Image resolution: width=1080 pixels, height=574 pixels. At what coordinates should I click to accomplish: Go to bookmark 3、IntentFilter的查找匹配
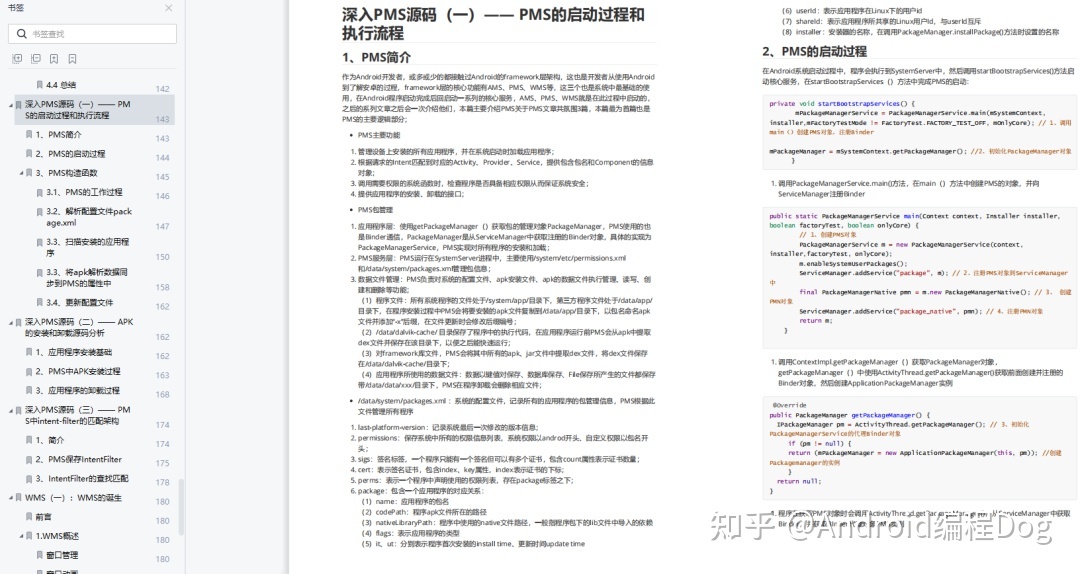pyautogui.click(x=82, y=478)
